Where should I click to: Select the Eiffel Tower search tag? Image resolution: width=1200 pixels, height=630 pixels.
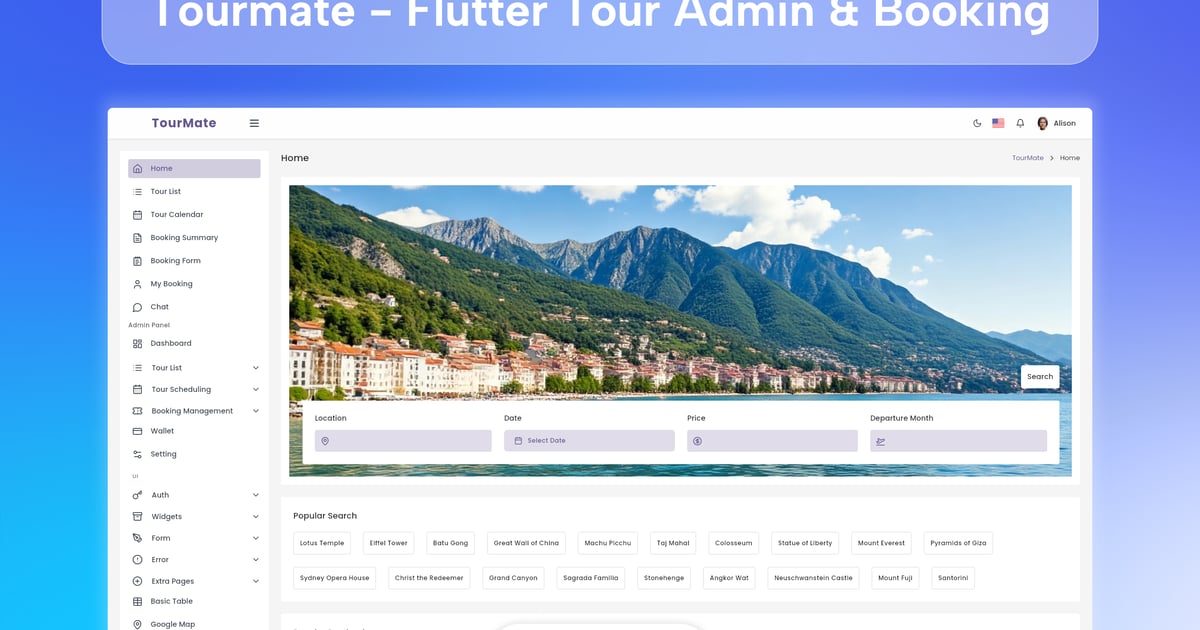(389, 543)
